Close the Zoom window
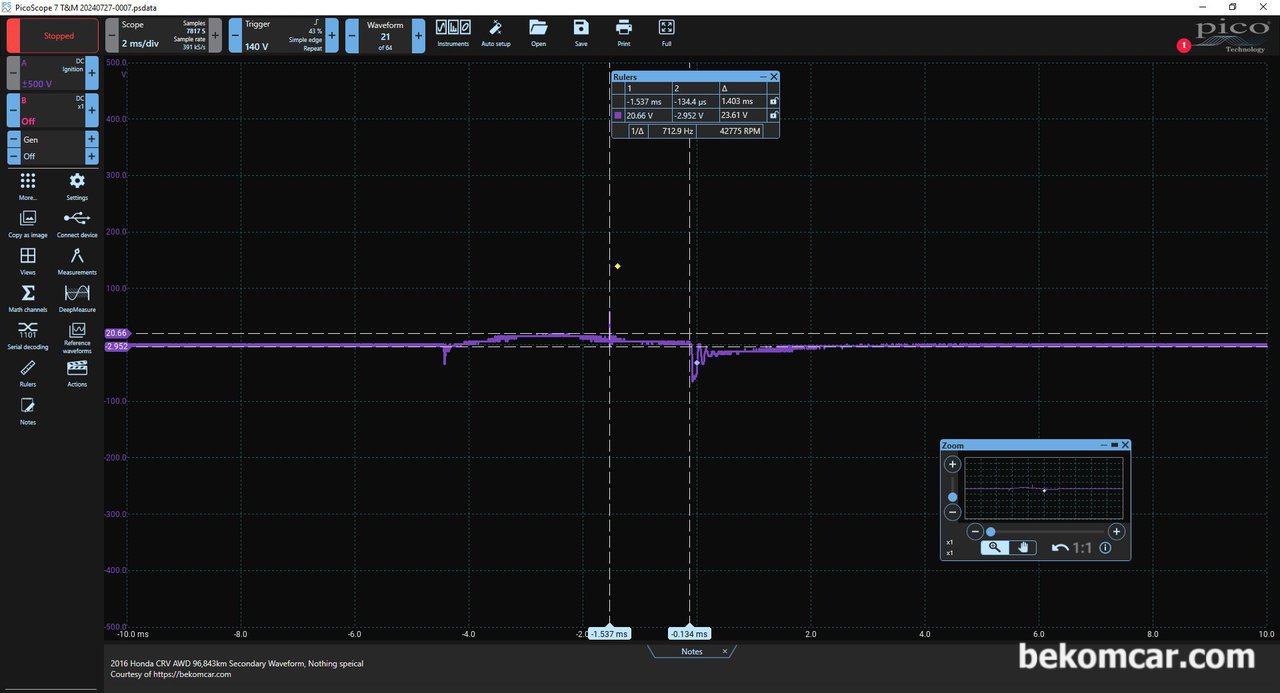The height and width of the screenshot is (693, 1280). [1125, 445]
